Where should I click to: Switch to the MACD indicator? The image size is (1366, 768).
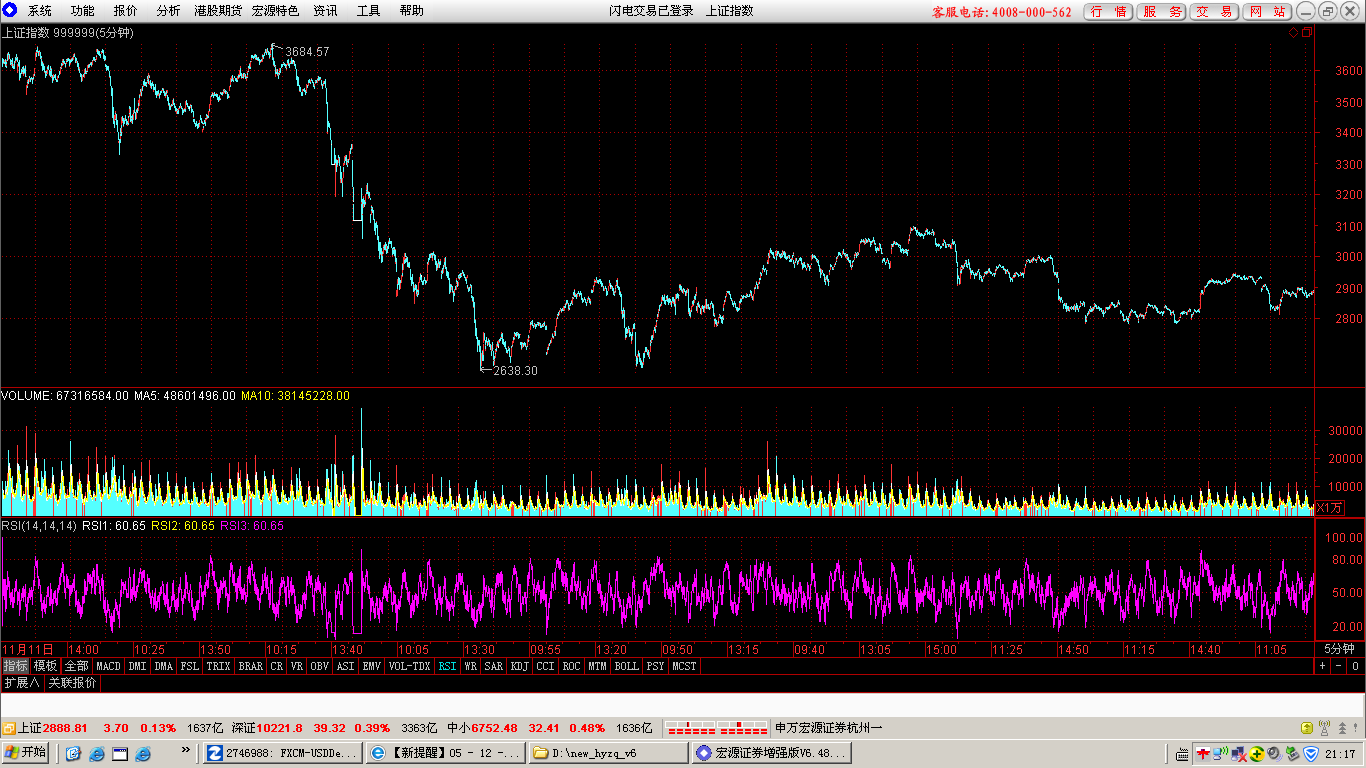[x=108, y=666]
